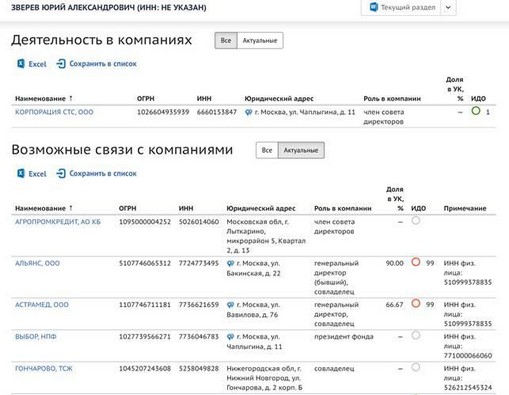Click the red ИДО indicator for АЛЬЯНС, ООО

tap(416, 262)
